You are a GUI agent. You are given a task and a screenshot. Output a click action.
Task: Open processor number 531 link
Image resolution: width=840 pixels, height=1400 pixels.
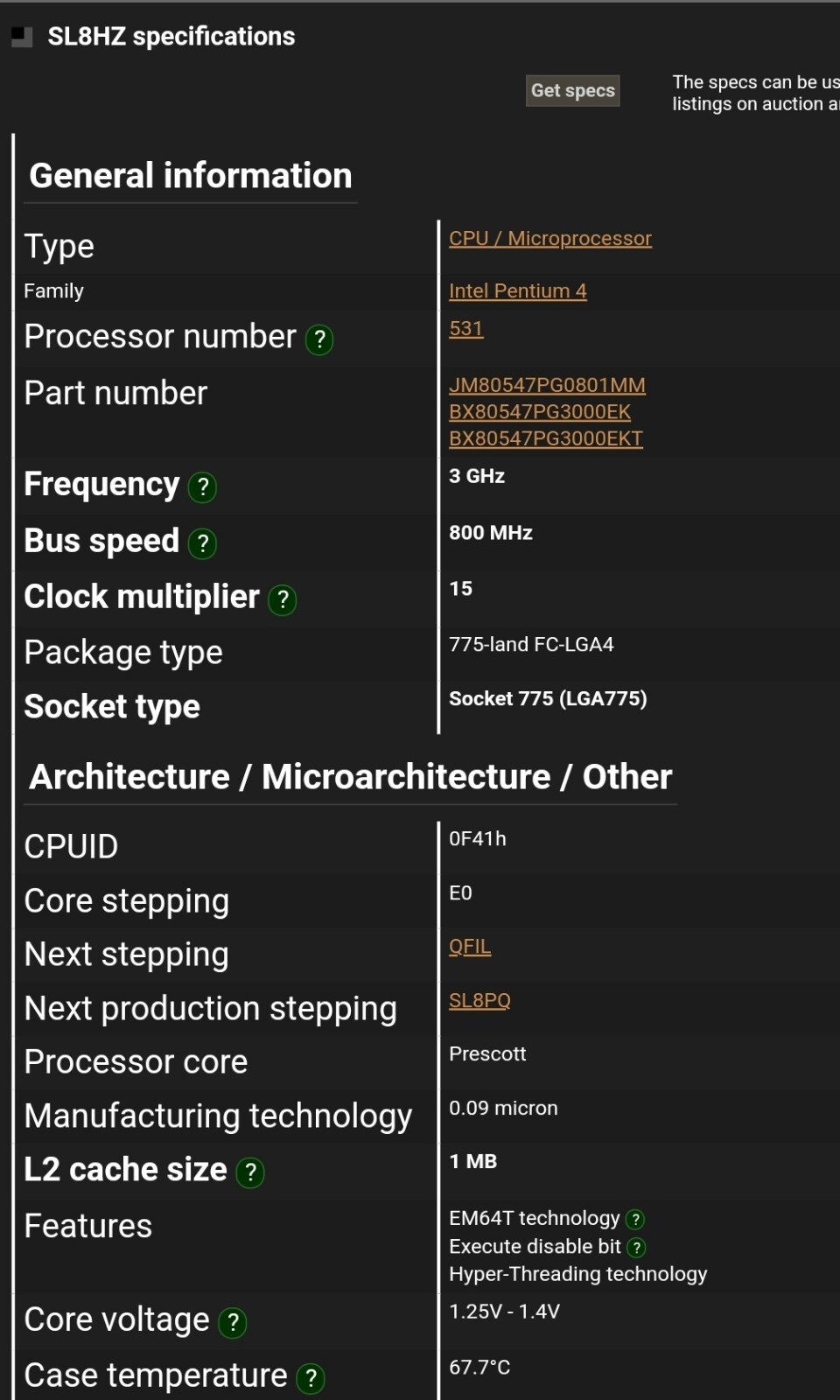(465, 329)
